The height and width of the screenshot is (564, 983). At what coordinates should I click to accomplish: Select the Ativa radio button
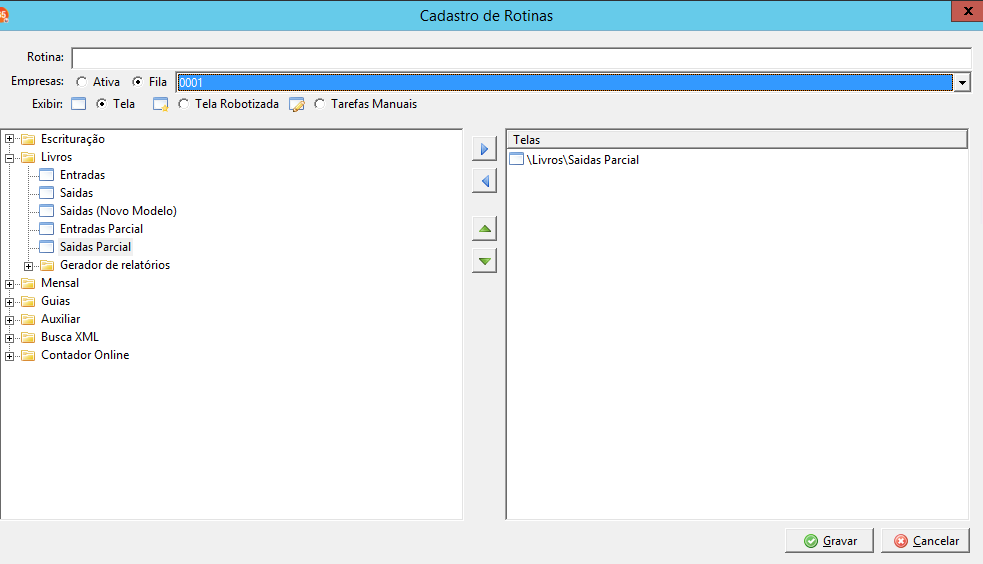(81, 82)
